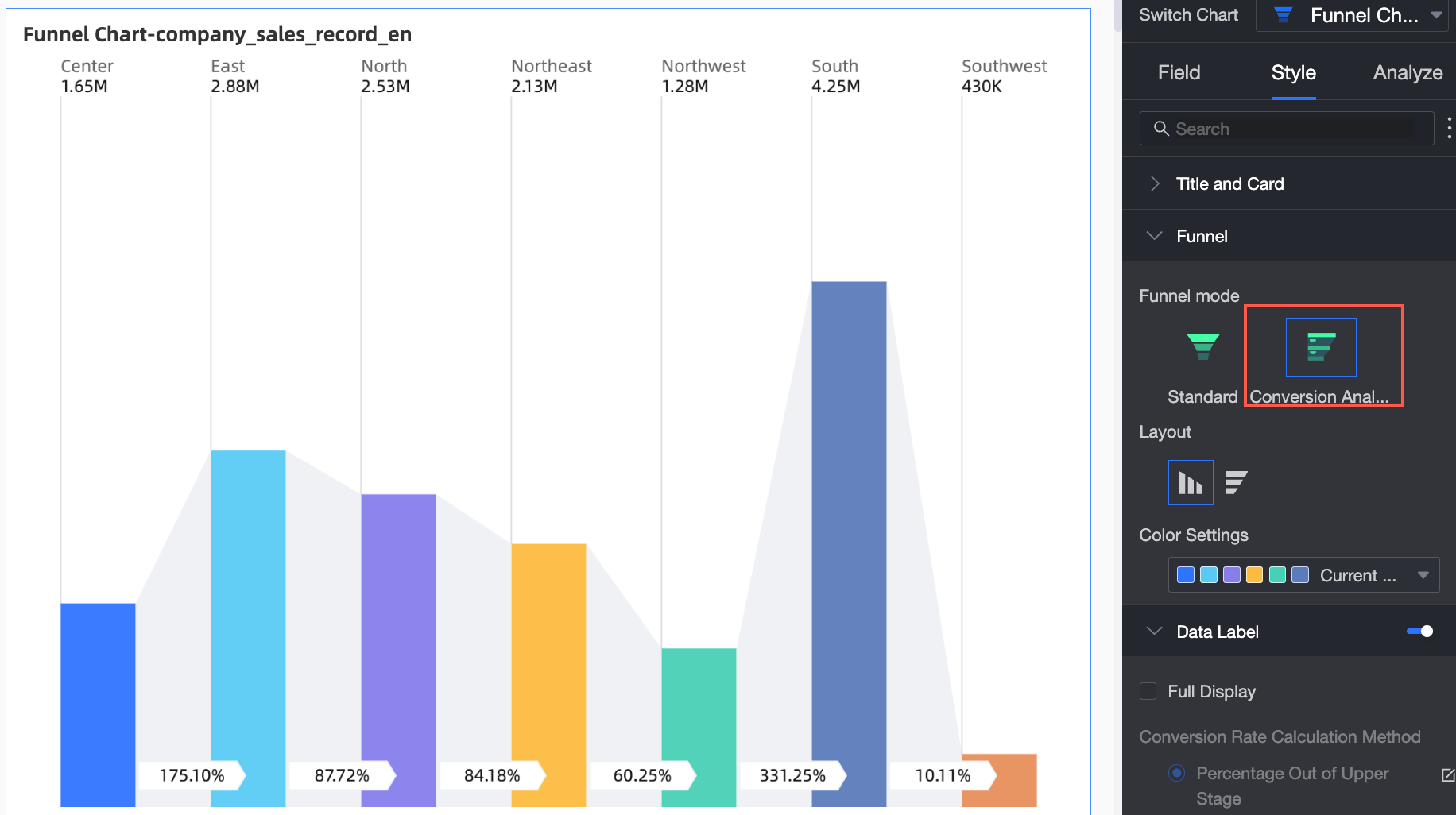Select the Conversion Analysis funnel mode icon

point(1321,347)
